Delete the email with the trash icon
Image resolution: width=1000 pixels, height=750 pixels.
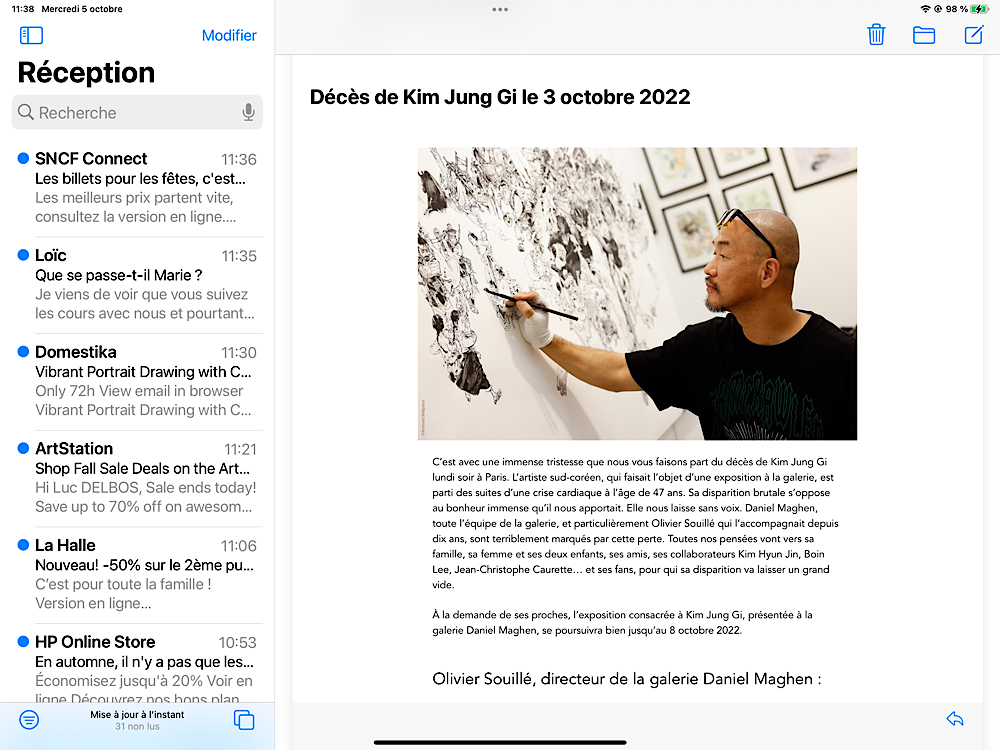click(876, 34)
